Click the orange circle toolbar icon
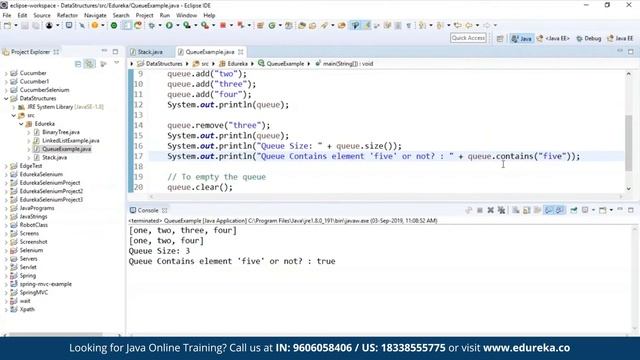 pos(95,25)
